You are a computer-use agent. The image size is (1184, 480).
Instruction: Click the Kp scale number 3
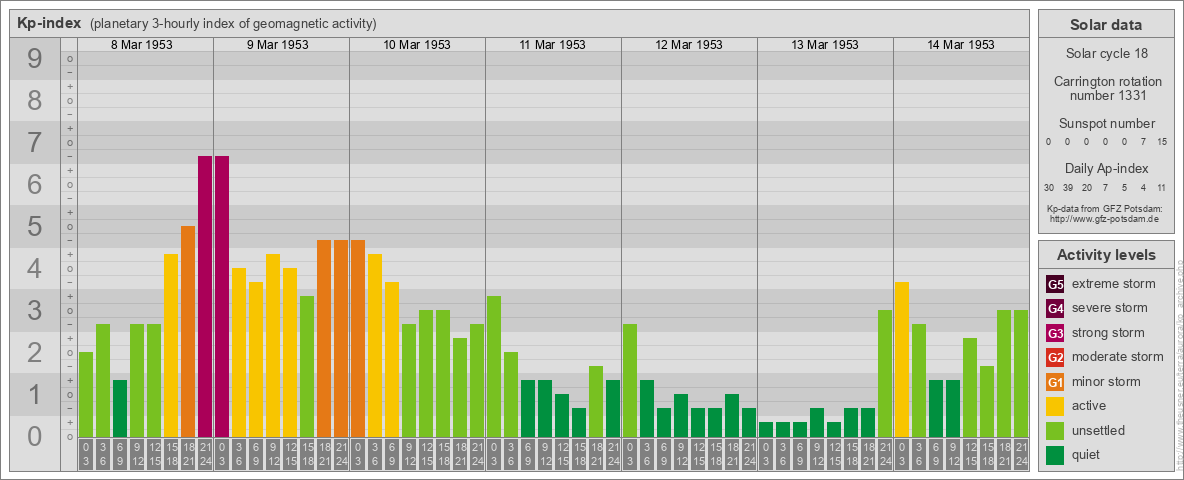tap(35, 310)
